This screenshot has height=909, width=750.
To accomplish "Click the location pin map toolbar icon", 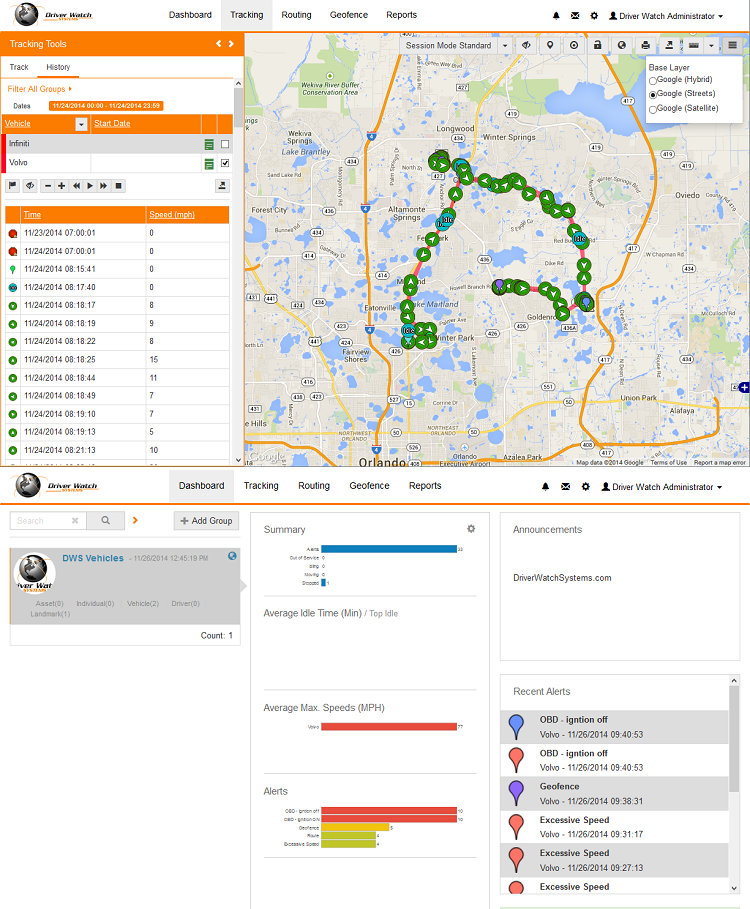I will tap(550, 45).
